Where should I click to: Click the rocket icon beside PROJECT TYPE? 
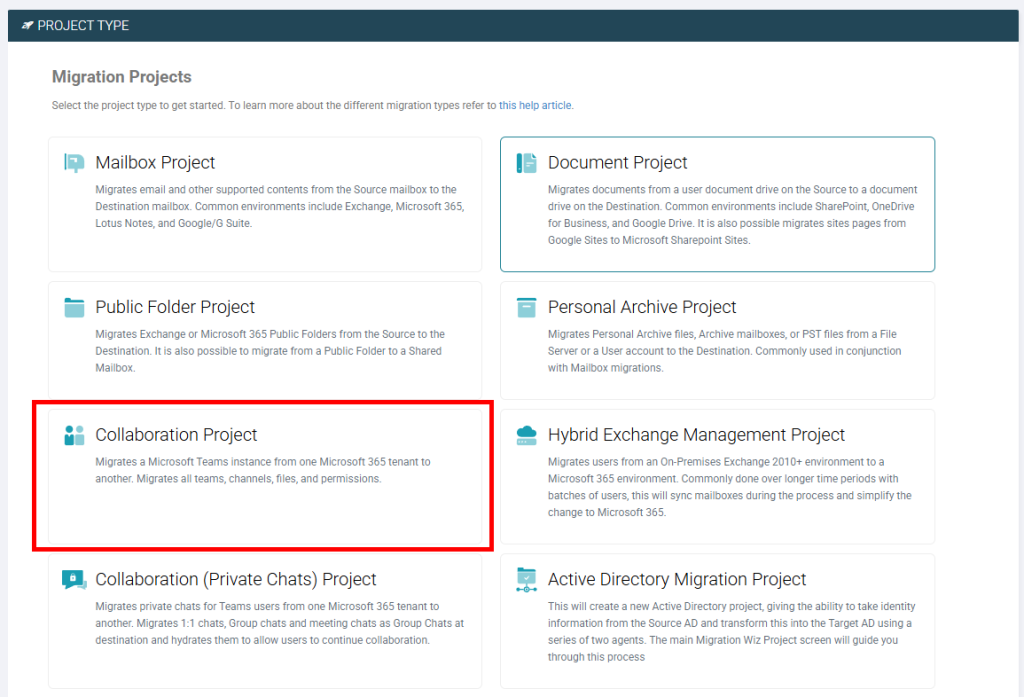click(x=27, y=25)
